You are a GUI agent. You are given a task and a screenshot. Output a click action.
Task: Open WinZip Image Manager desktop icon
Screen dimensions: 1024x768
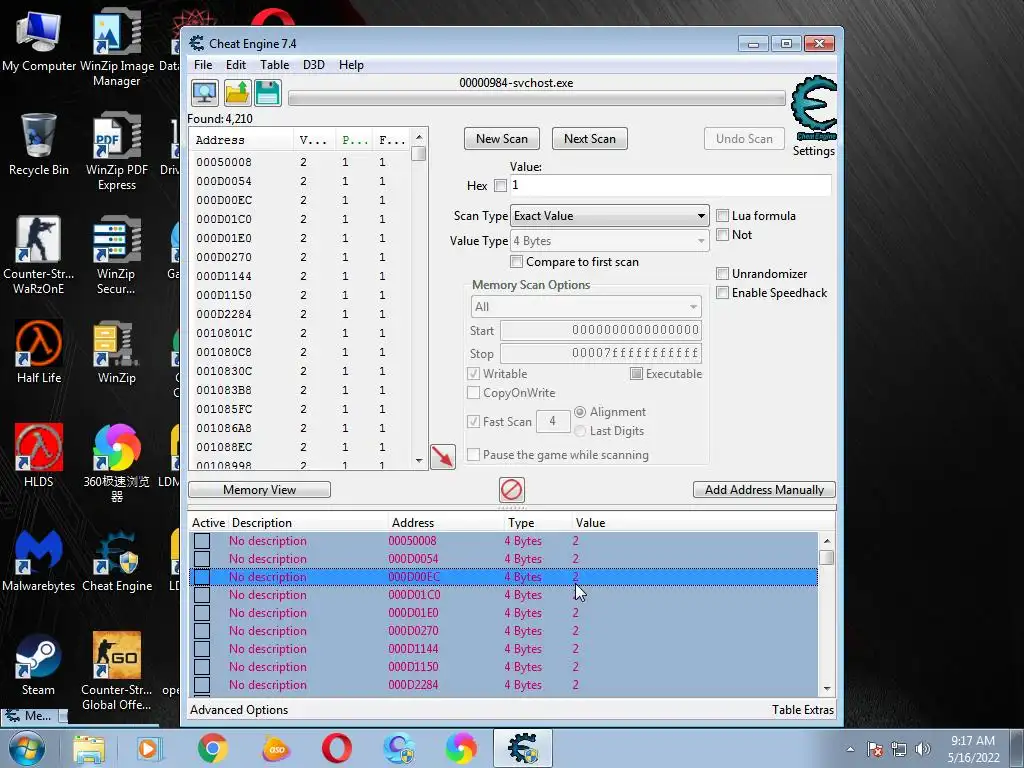point(116,48)
